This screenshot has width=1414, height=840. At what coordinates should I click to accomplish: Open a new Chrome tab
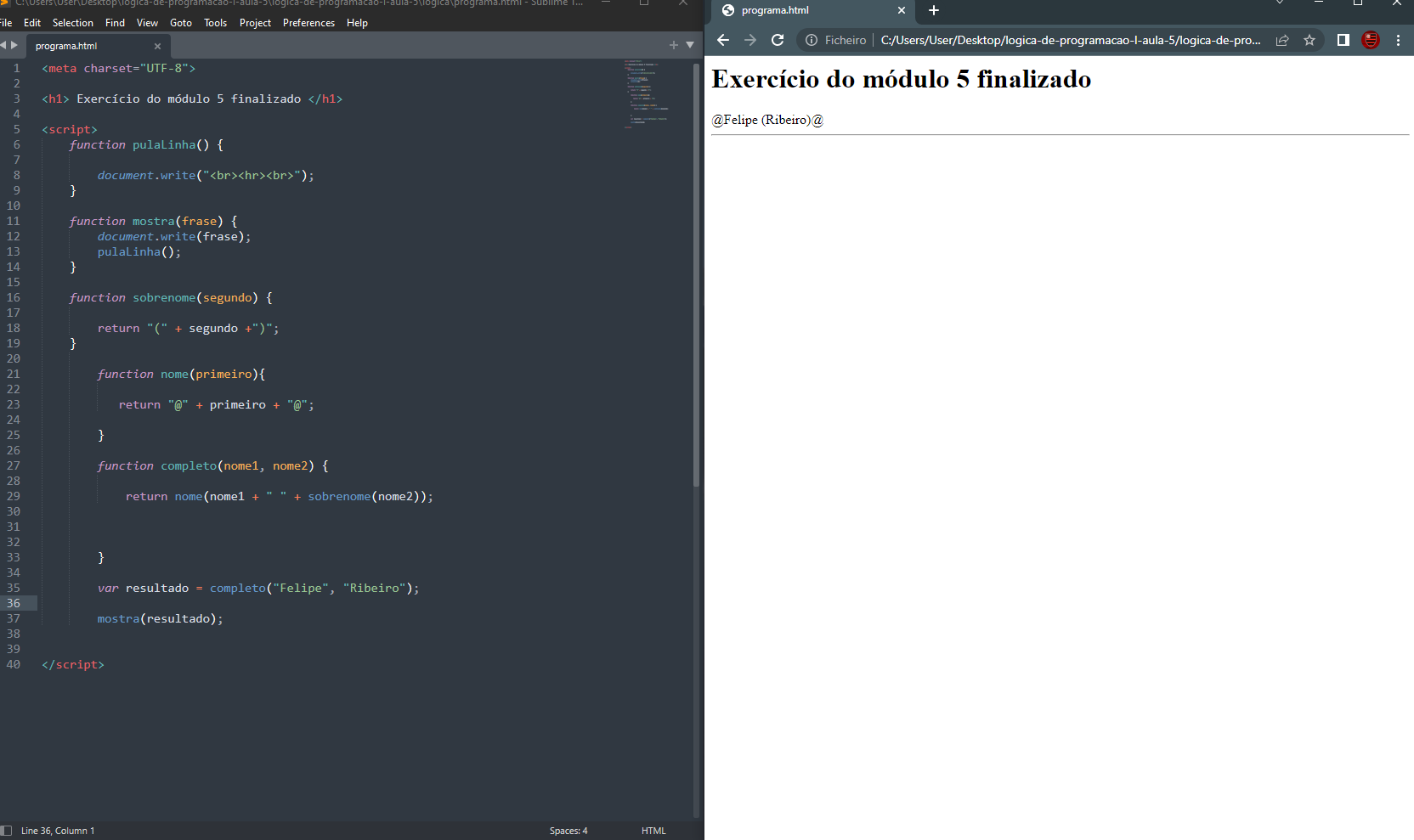pos(934,10)
